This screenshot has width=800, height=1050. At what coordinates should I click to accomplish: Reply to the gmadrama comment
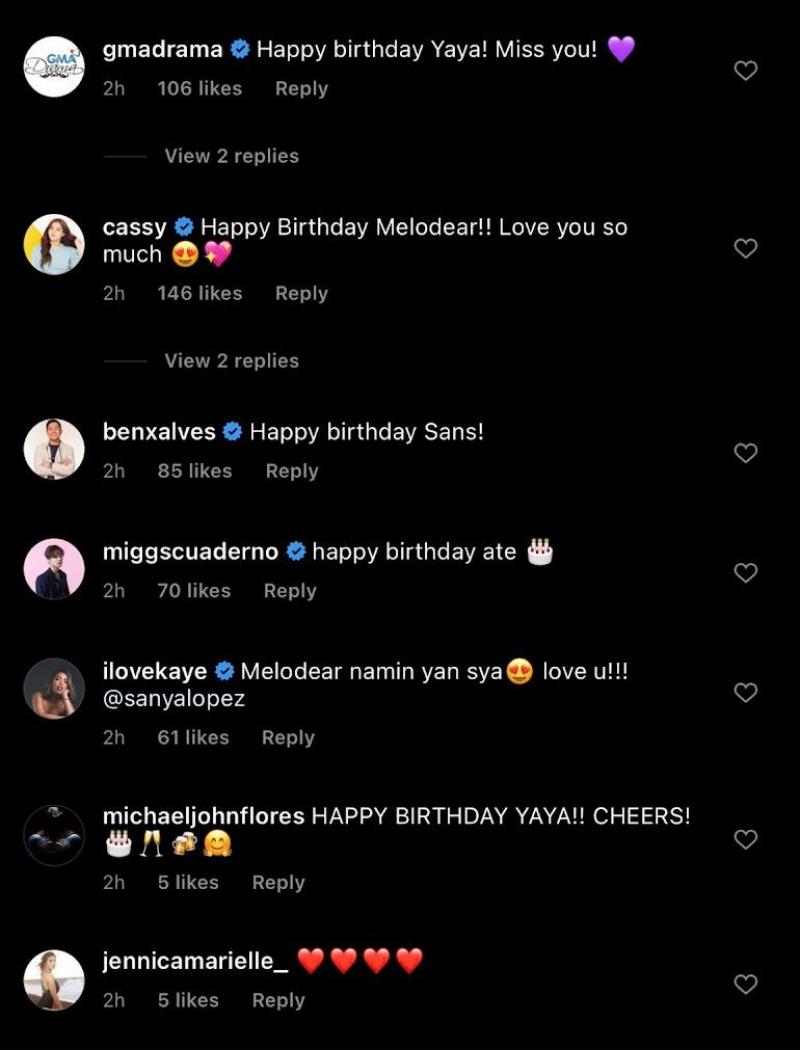(301, 89)
